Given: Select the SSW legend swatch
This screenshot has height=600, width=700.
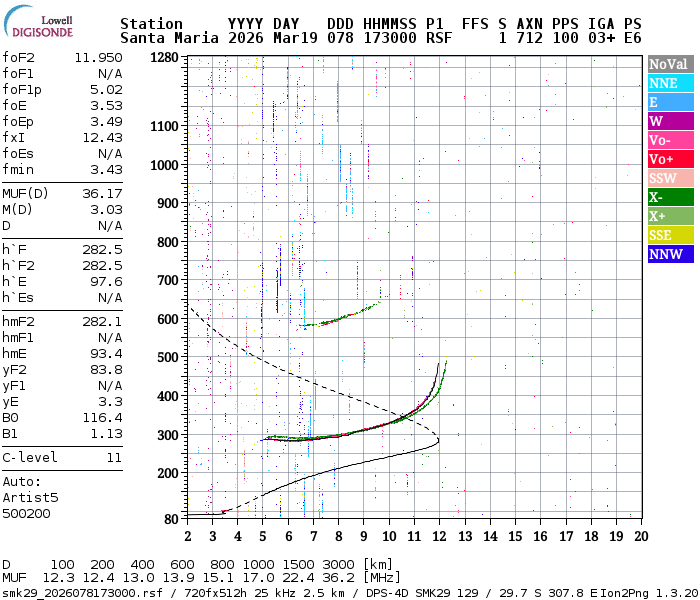Looking at the screenshot, I should point(669,178).
